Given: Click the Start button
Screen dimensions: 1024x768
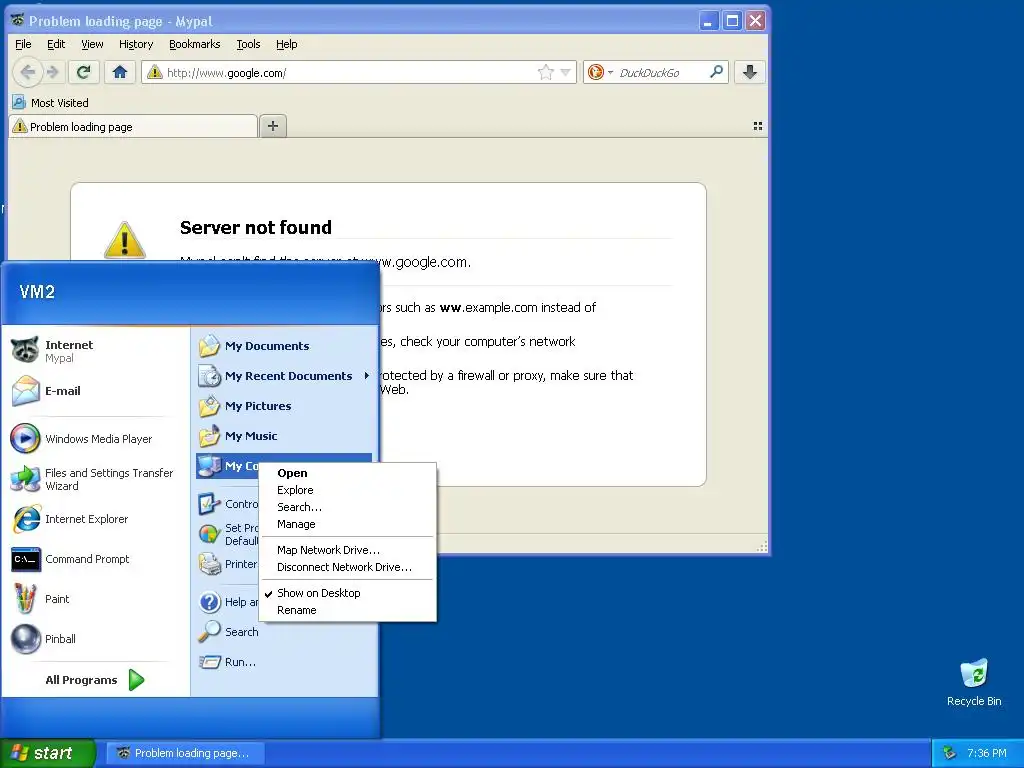Looking at the screenshot, I should (x=47, y=753).
